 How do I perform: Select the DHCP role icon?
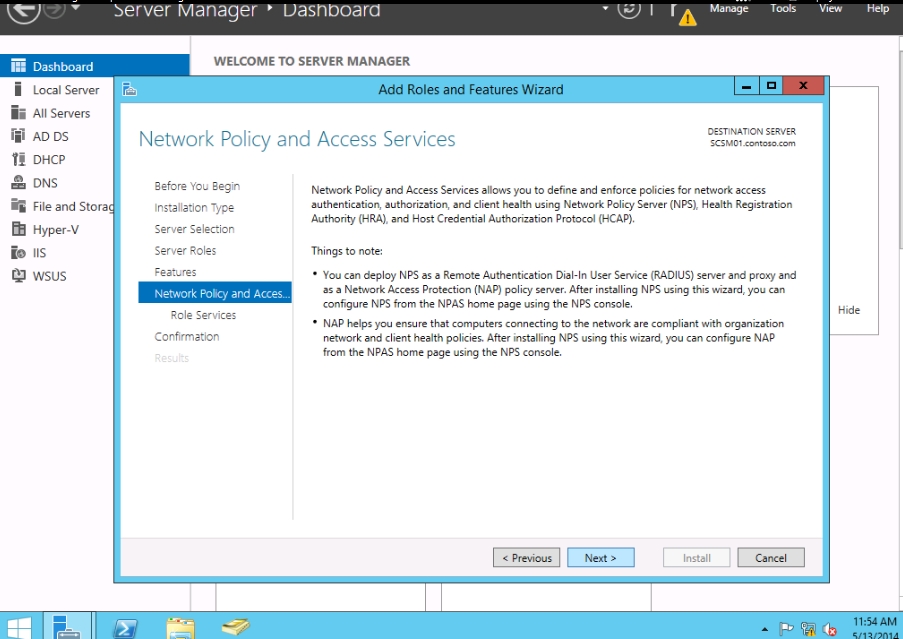(18, 159)
